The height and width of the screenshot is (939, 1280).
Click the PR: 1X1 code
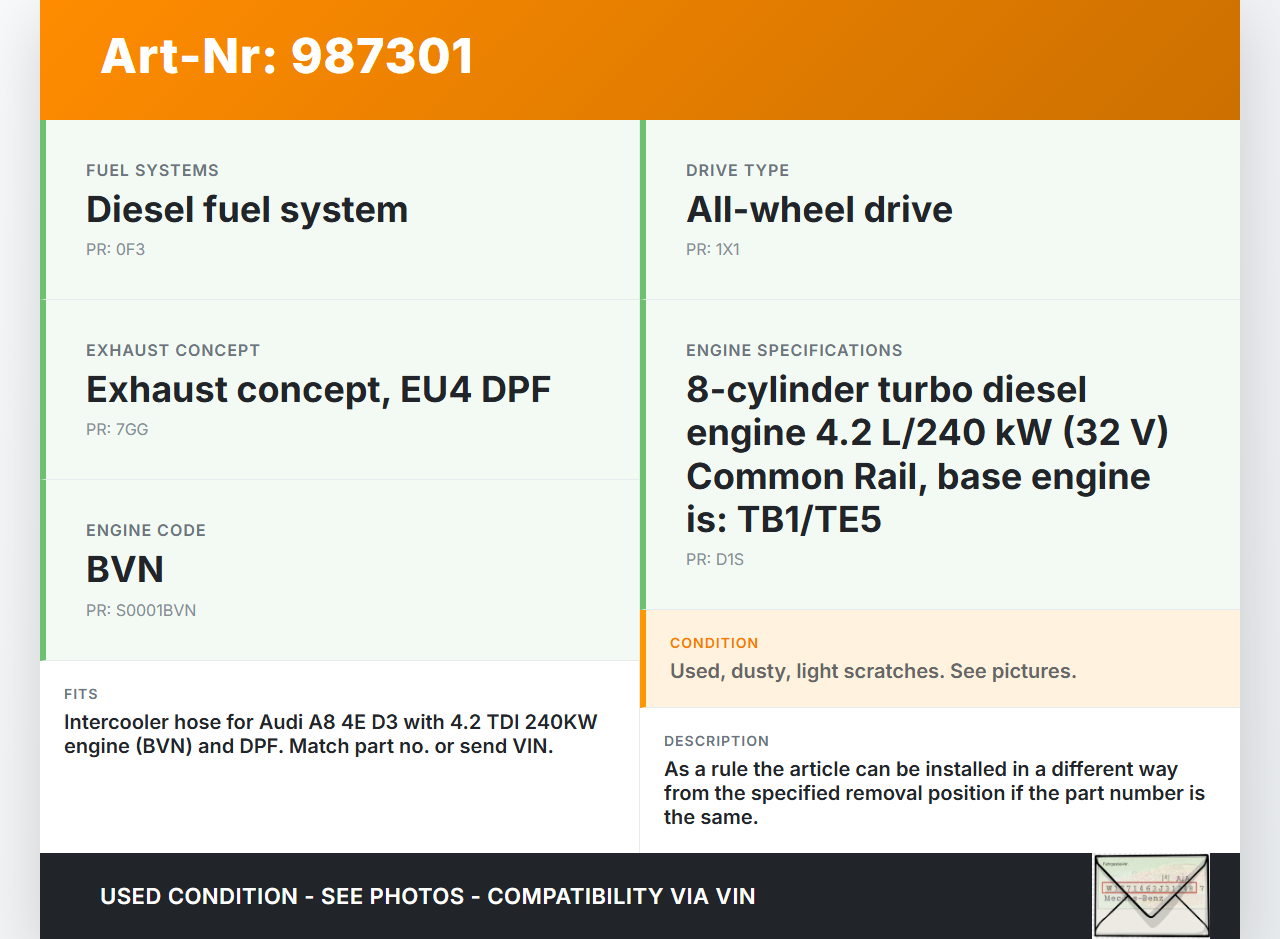712,249
